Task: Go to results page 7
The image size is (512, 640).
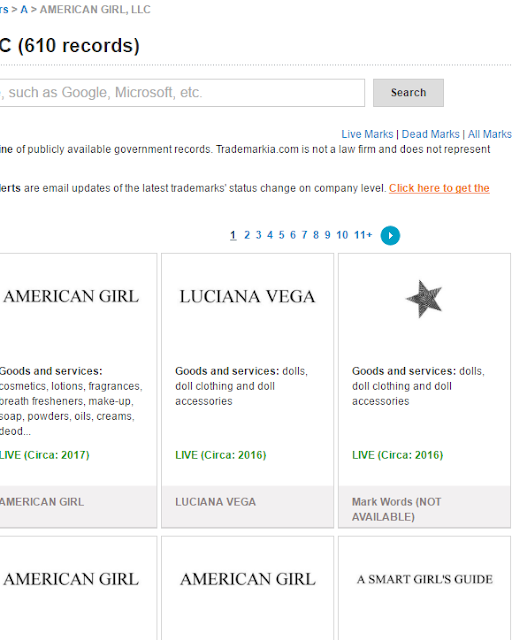Action: coord(304,235)
